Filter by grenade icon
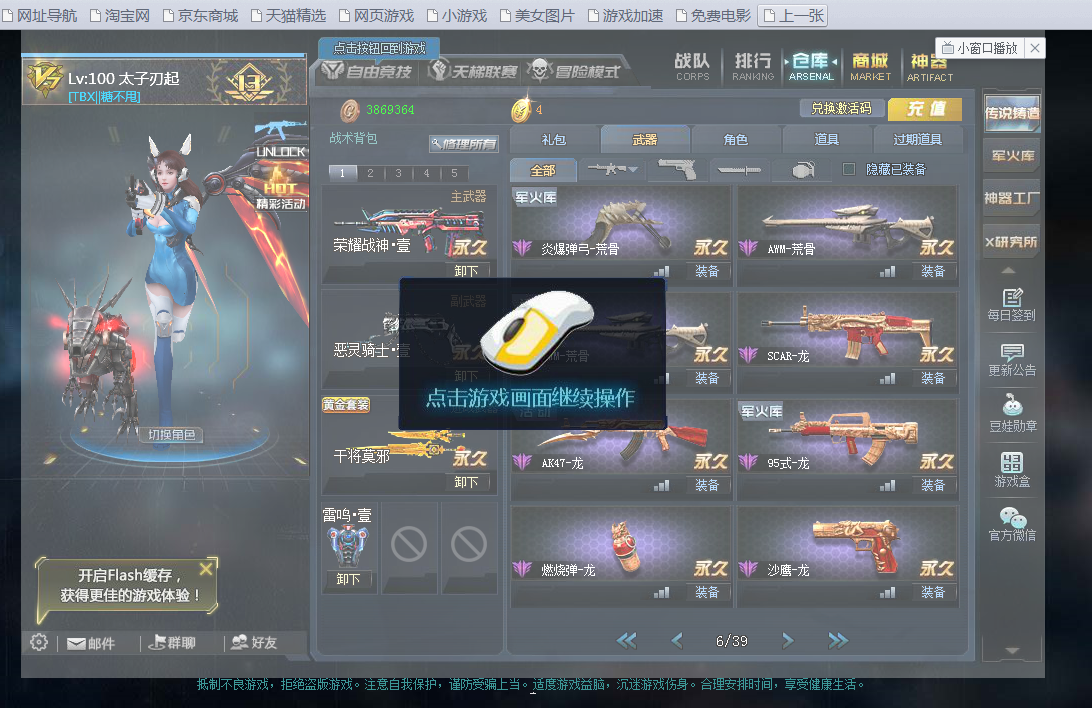The height and width of the screenshot is (708, 1092). [x=803, y=169]
